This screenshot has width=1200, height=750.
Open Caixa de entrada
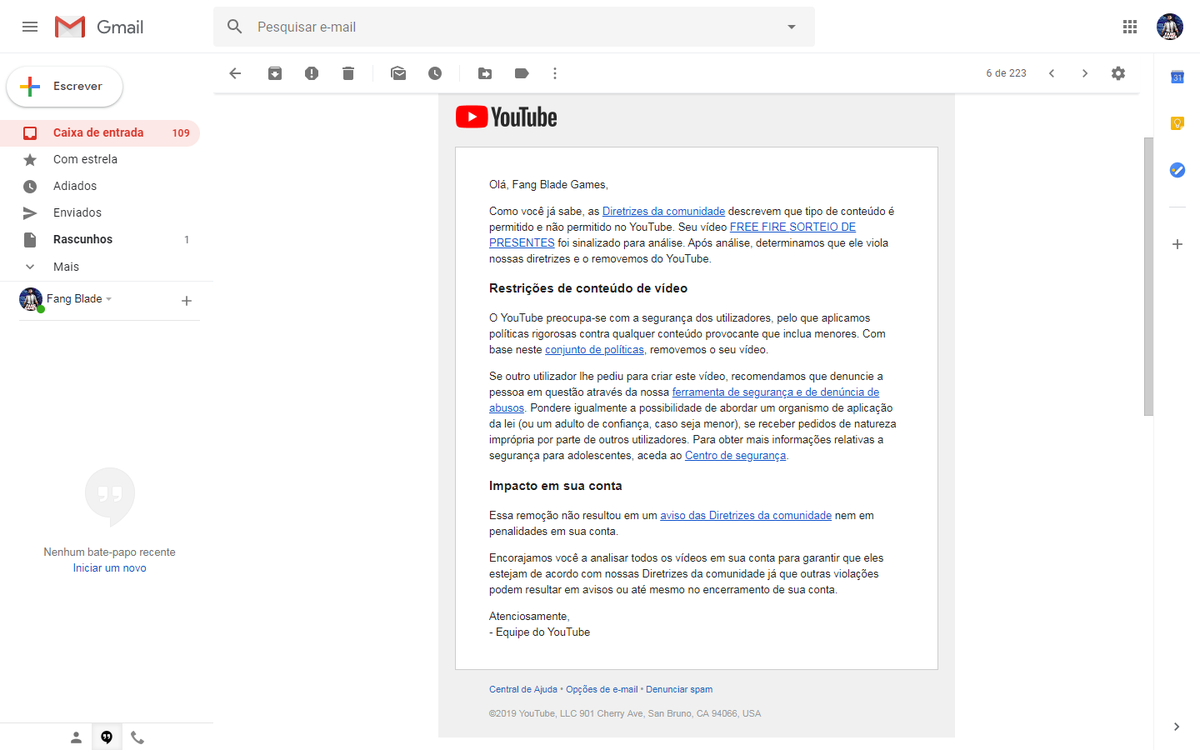(x=100, y=133)
